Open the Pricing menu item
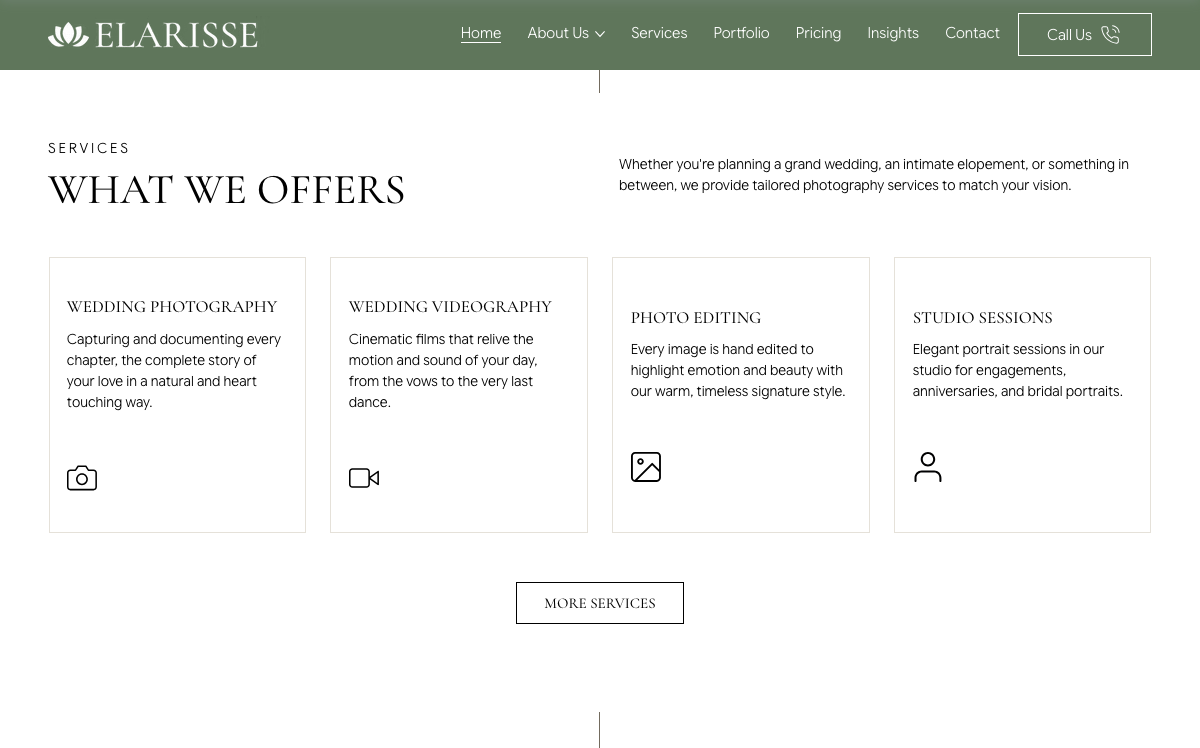This screenshot has height=748, width=1200. (818, 33)
